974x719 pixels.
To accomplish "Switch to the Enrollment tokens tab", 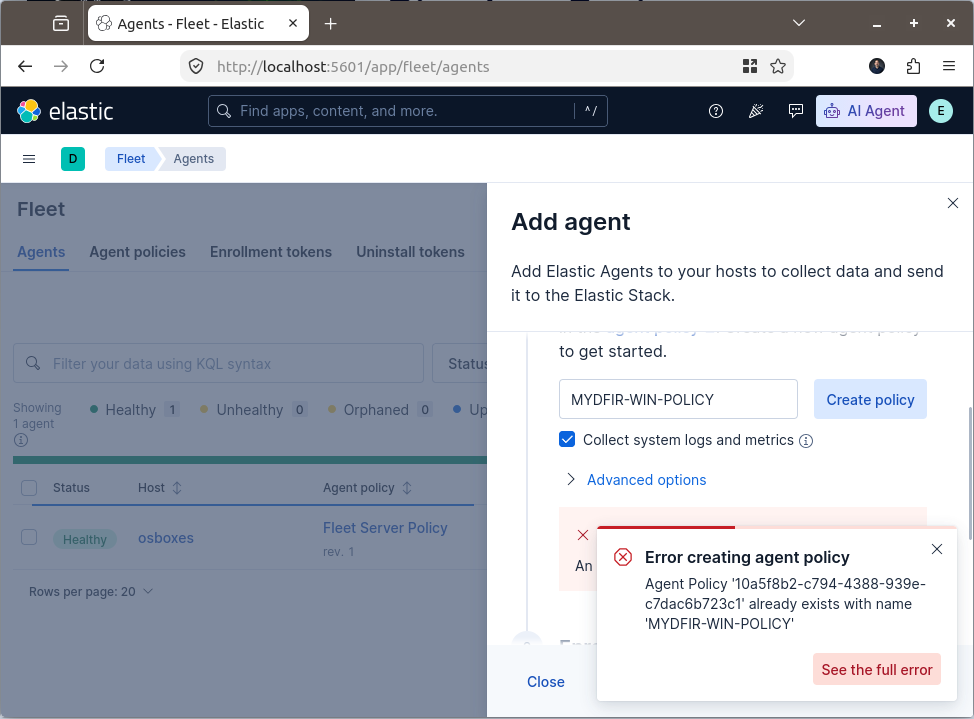I will click(x=271, y=252).
